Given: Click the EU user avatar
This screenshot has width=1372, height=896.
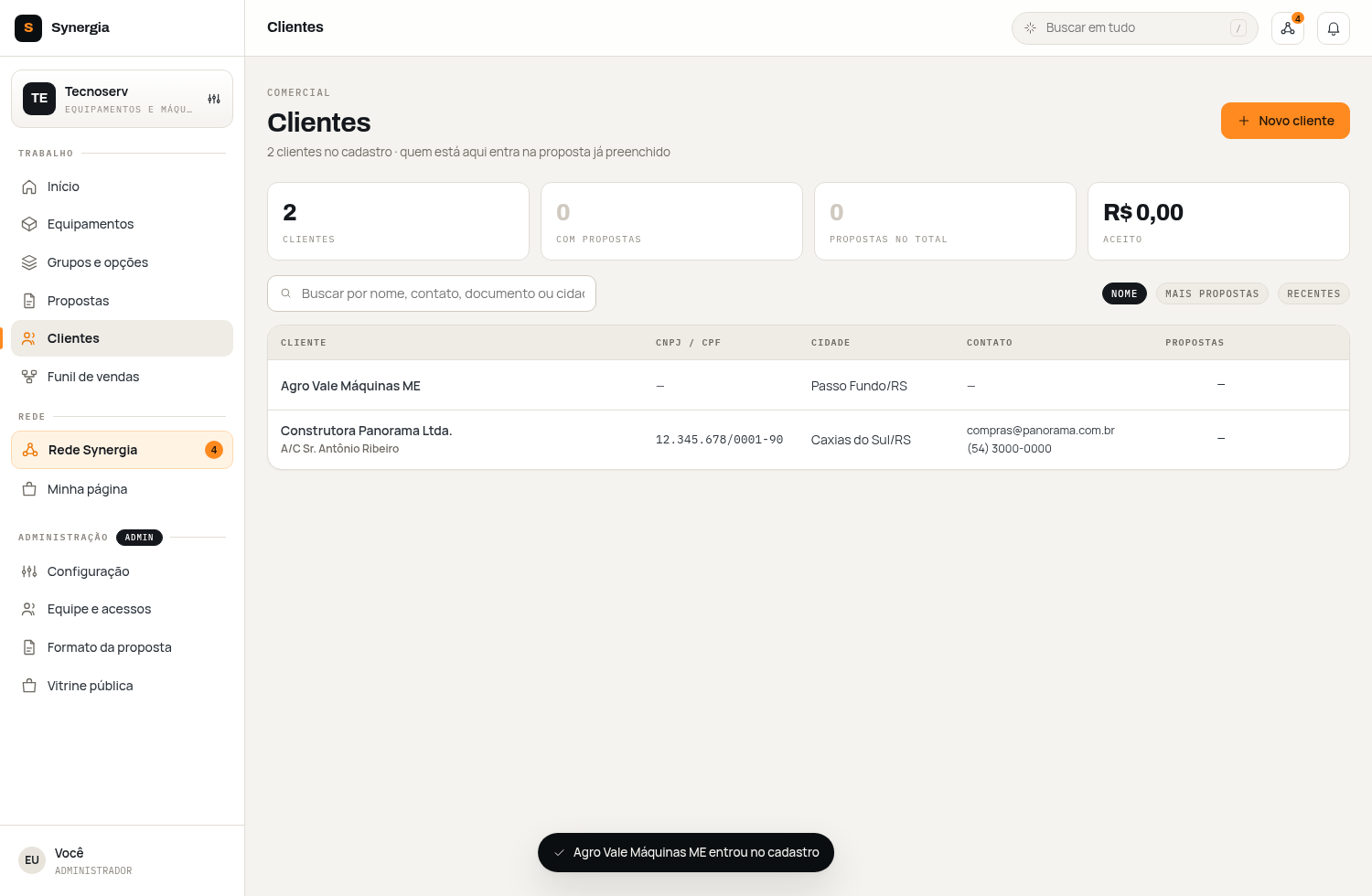Looking at the screenshot, I should click(x=32, y=860).
